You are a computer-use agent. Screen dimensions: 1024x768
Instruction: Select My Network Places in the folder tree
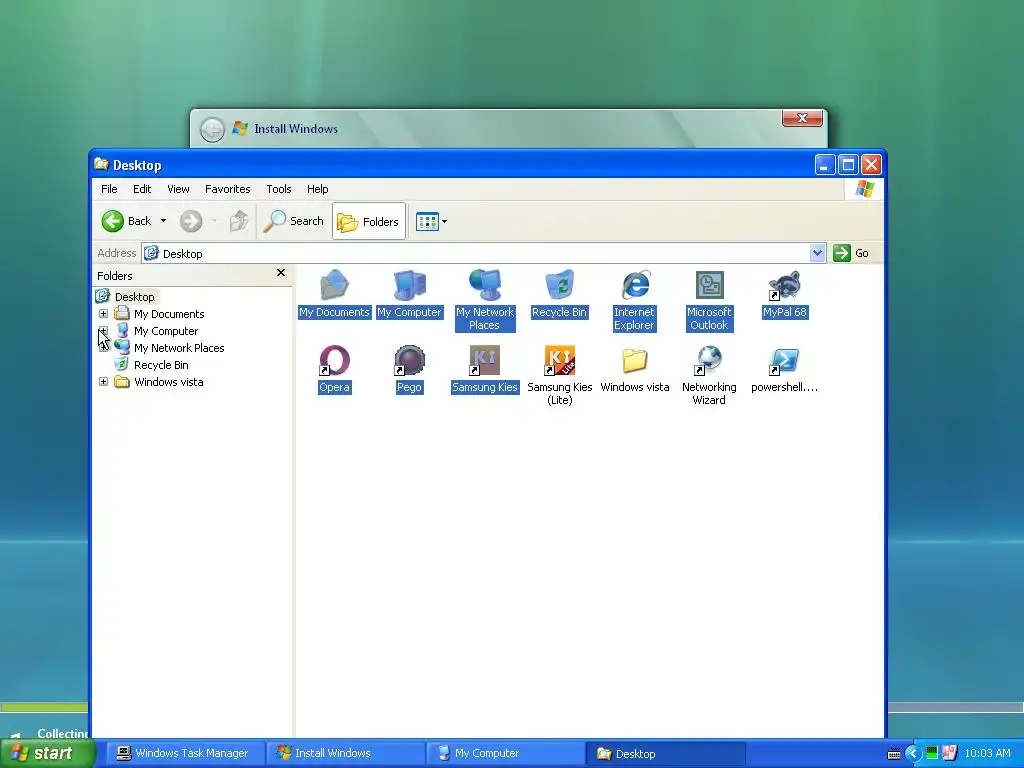[179, 348]
